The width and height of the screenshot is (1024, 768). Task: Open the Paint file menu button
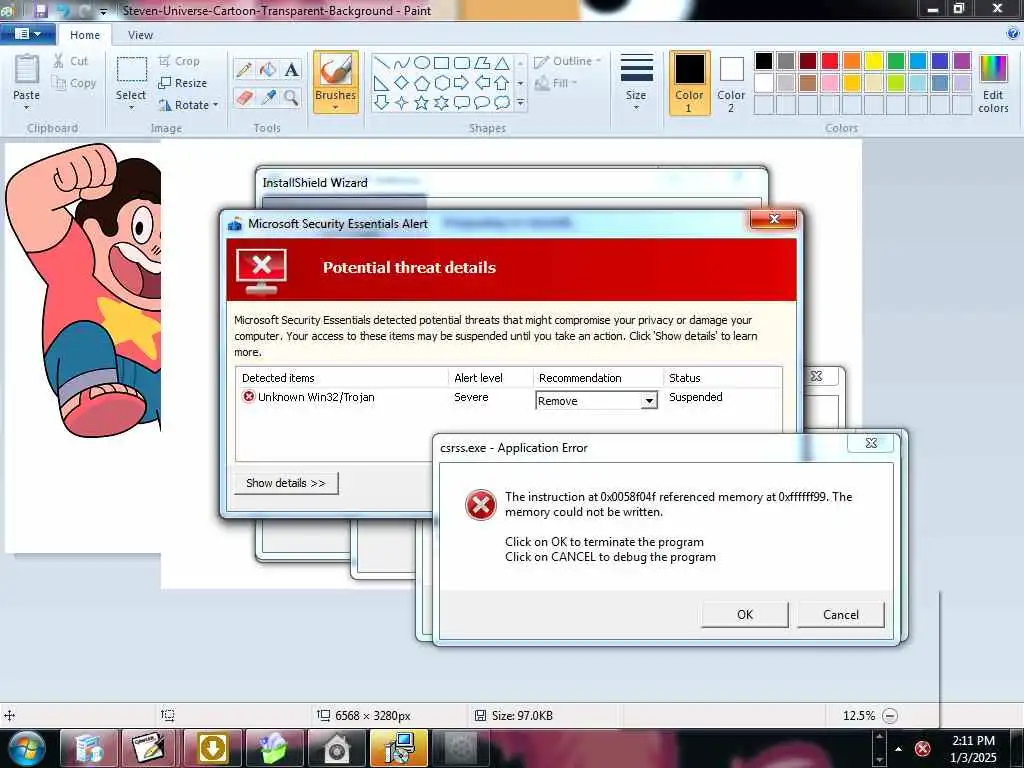[27, 34]
